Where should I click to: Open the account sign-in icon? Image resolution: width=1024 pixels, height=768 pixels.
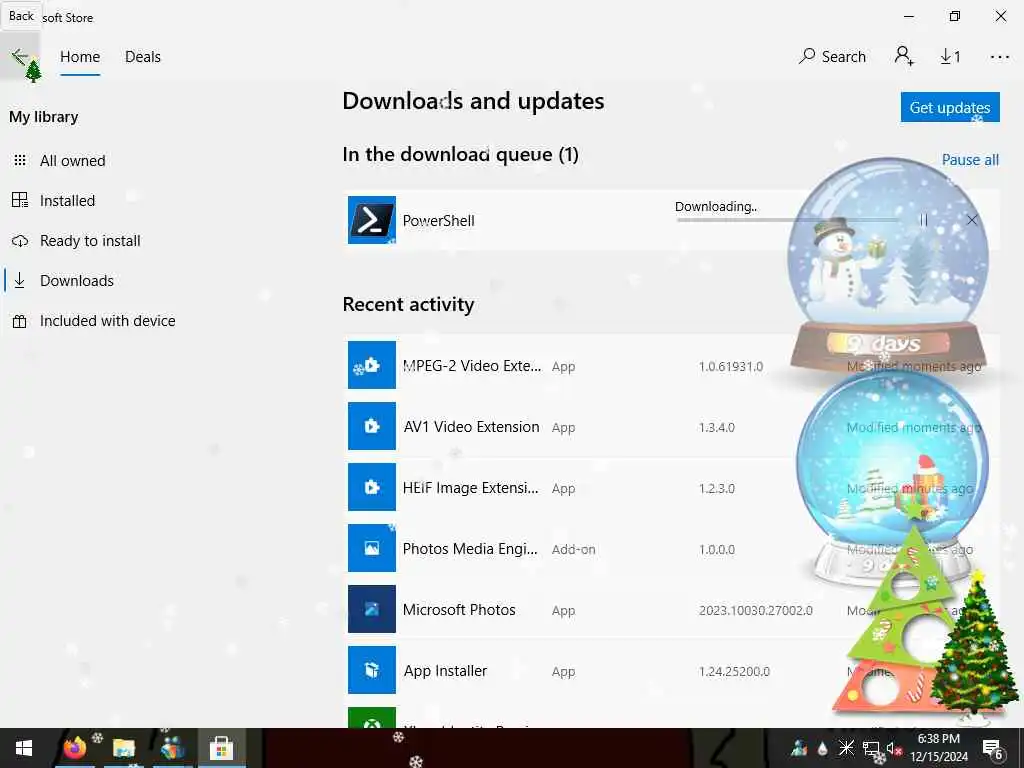pyautogui.click(x=904, y=56)
